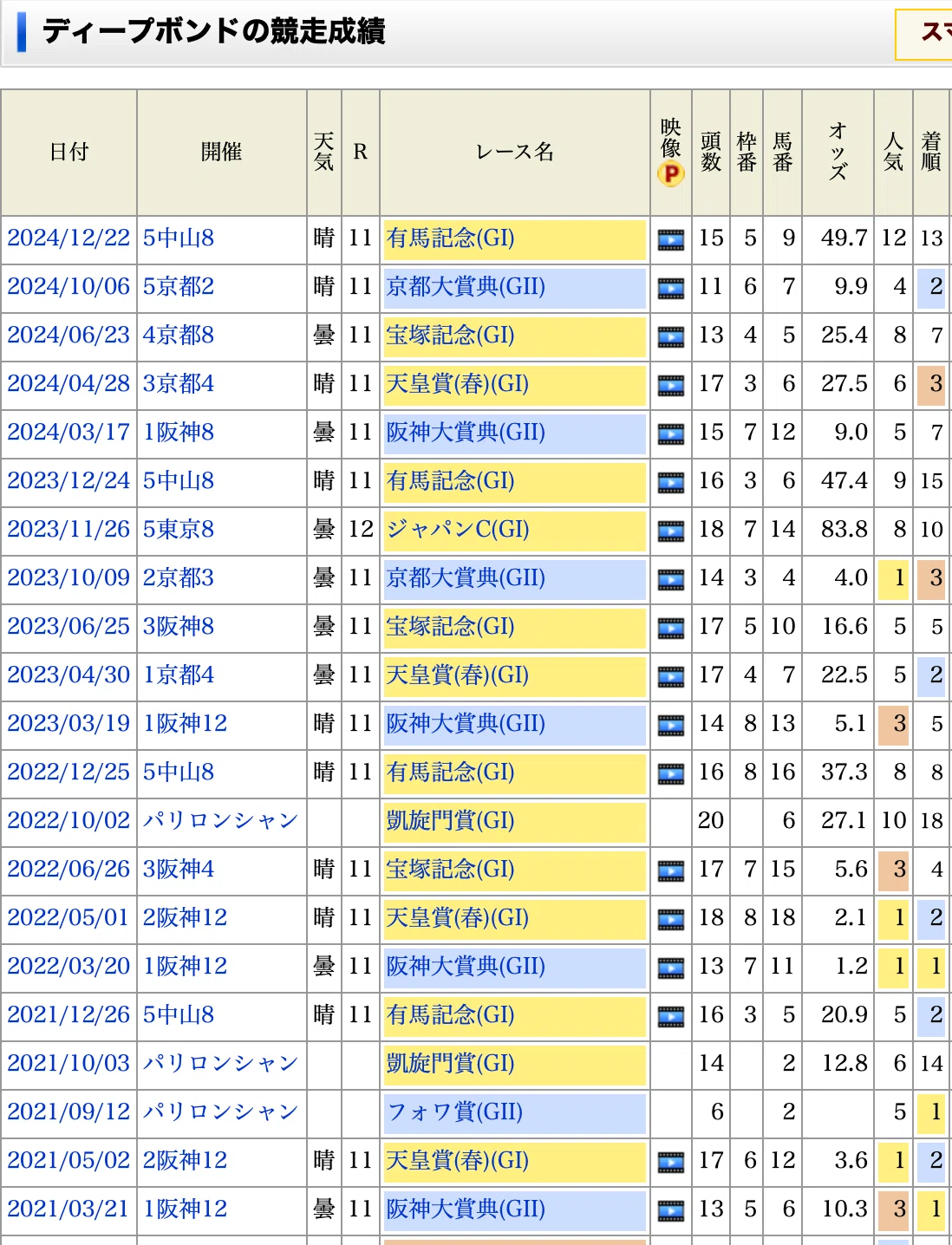Screen dimensions: 952x1245
Task: Play video icon for 2024/06/23 宝塚記念
Action: (x=670, y=336)
